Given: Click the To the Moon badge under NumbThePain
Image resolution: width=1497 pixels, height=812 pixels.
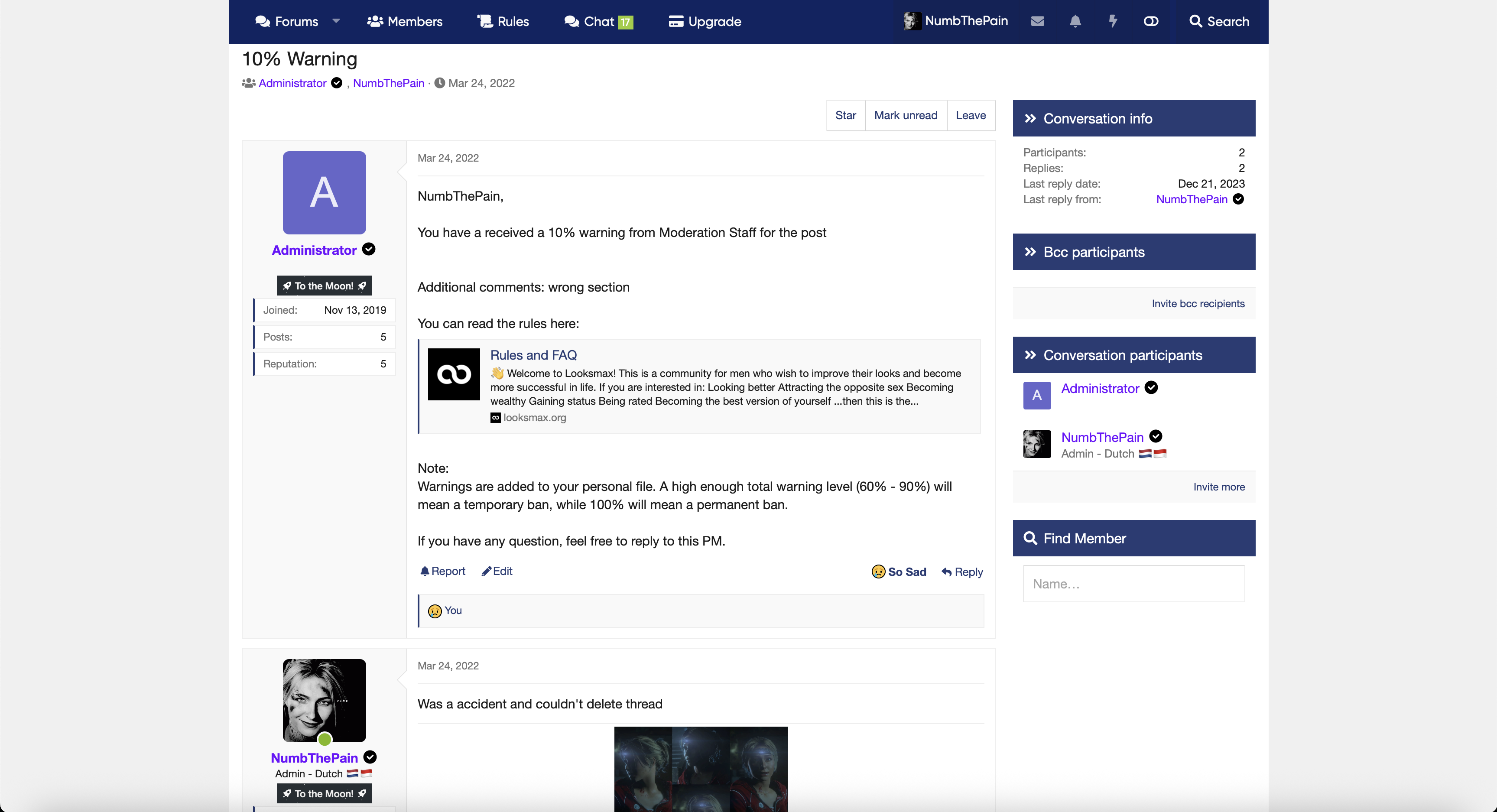Looking at the screenshot, I should click(x=324, y=793).
